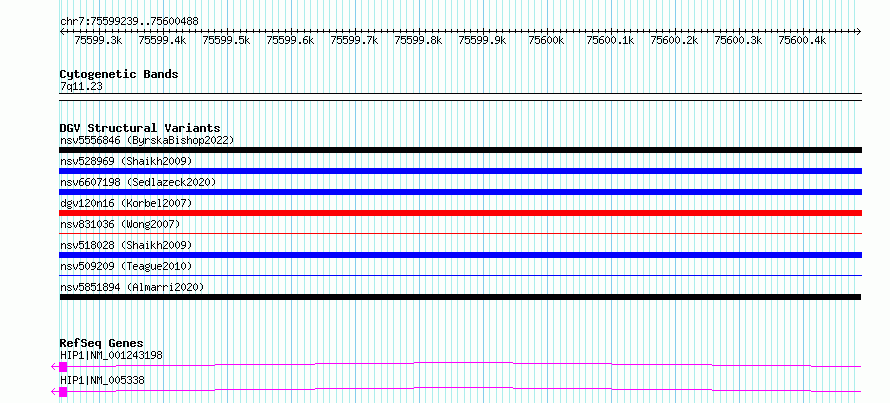
Task: Click the 75599.3k ruler tick label
Action: (x=98, y=40)
